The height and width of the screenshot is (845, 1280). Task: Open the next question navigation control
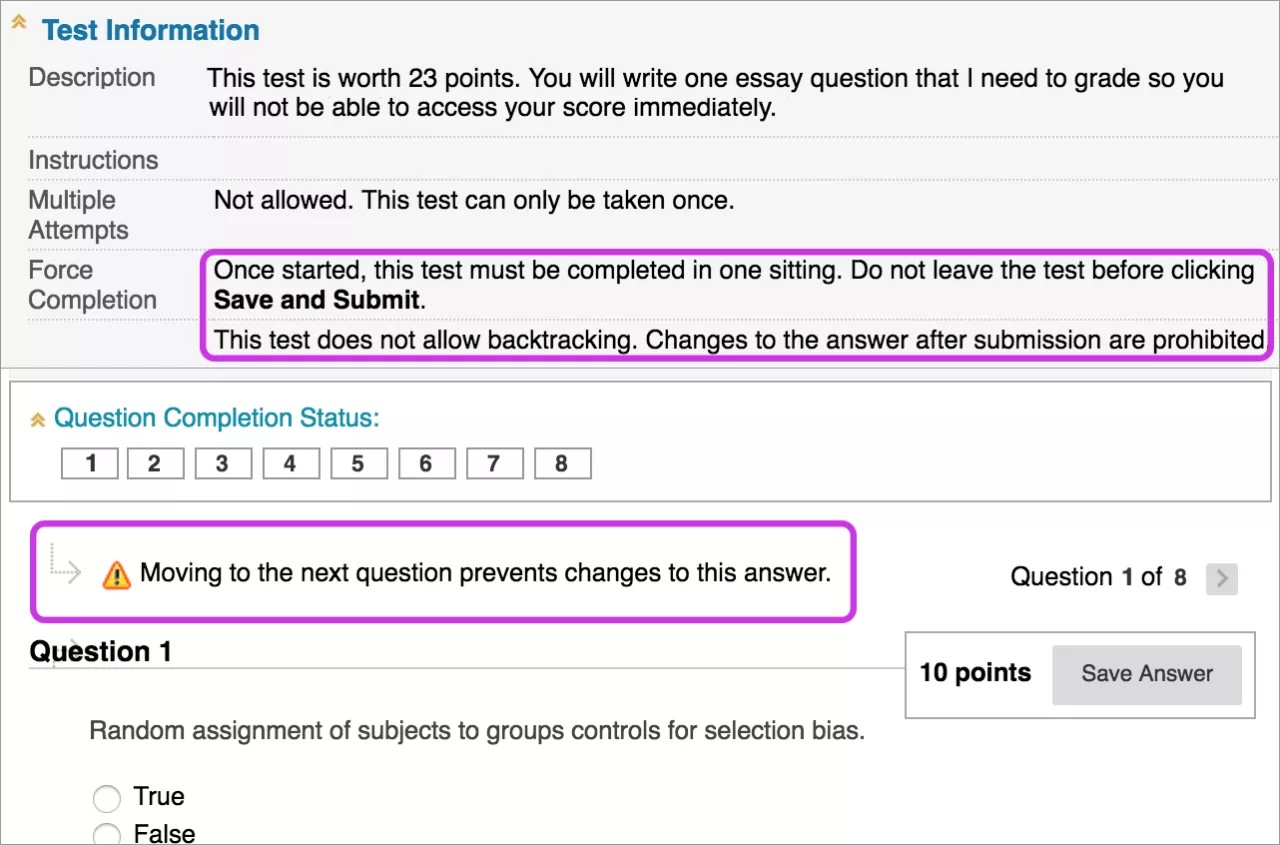tap(1221, 576)
